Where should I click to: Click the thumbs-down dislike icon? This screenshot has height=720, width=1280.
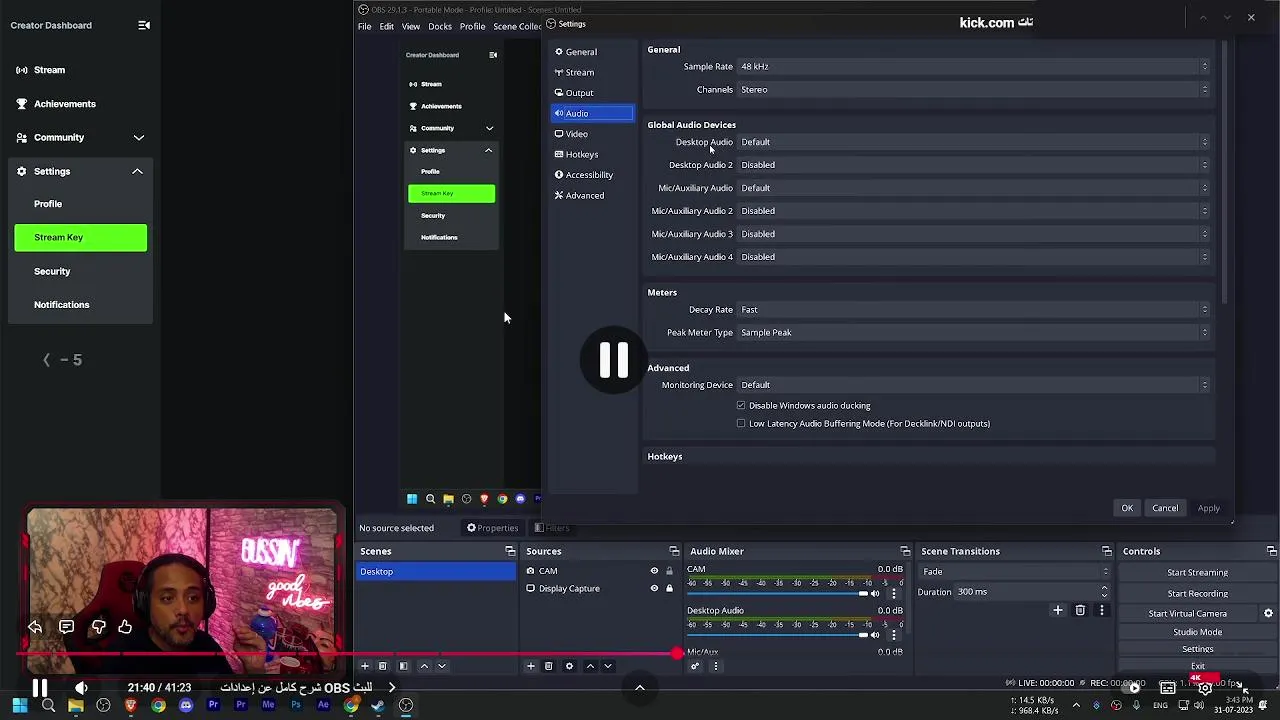(98, 627)
